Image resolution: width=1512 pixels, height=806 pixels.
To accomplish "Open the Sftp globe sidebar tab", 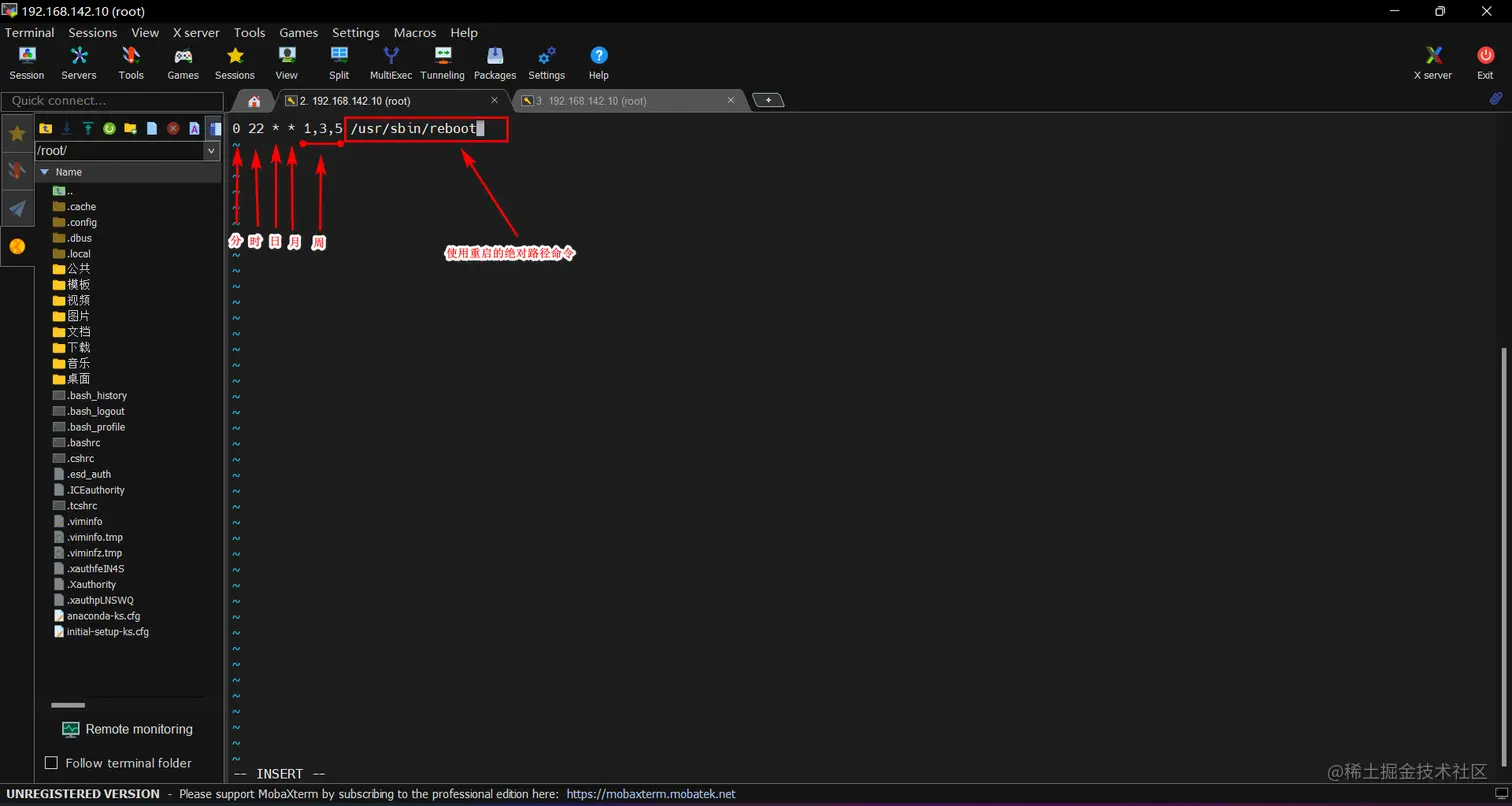I will tap(17, 246).
